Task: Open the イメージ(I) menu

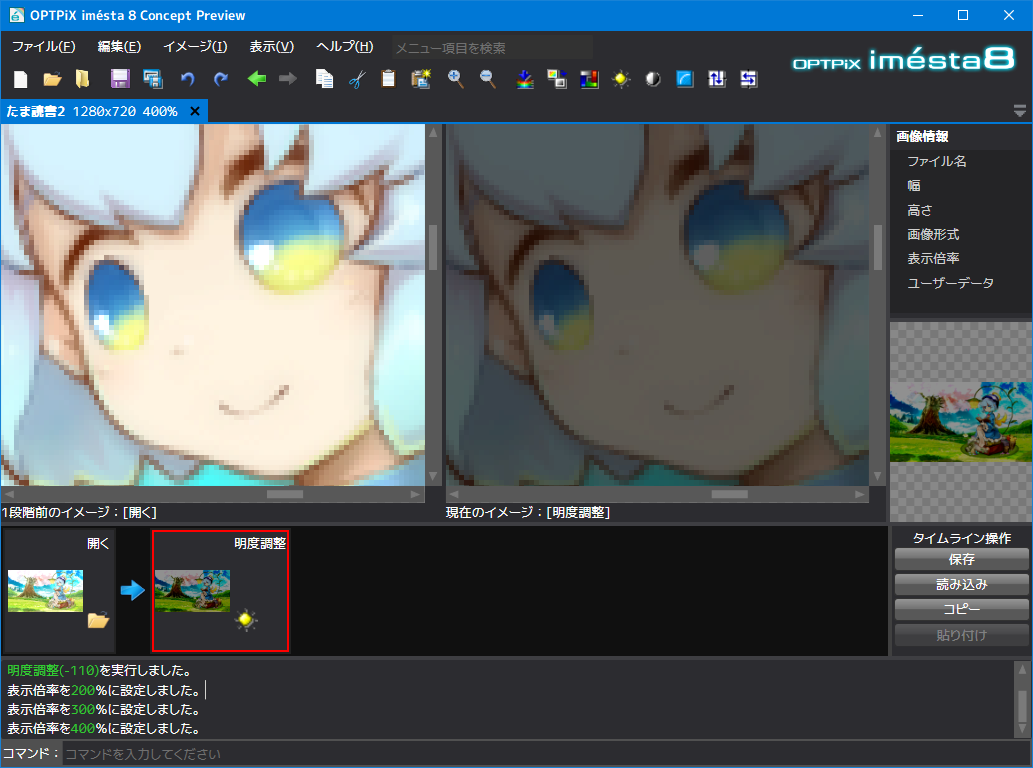Action: coord(196,47)
